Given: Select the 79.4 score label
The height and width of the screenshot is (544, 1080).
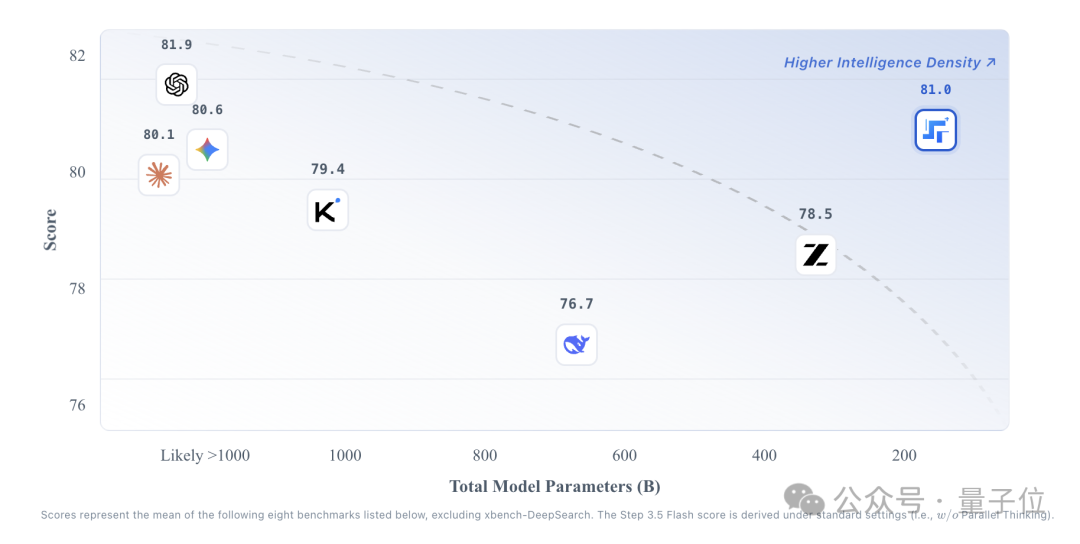Looking at the screenshot, I should click(328, 169).
